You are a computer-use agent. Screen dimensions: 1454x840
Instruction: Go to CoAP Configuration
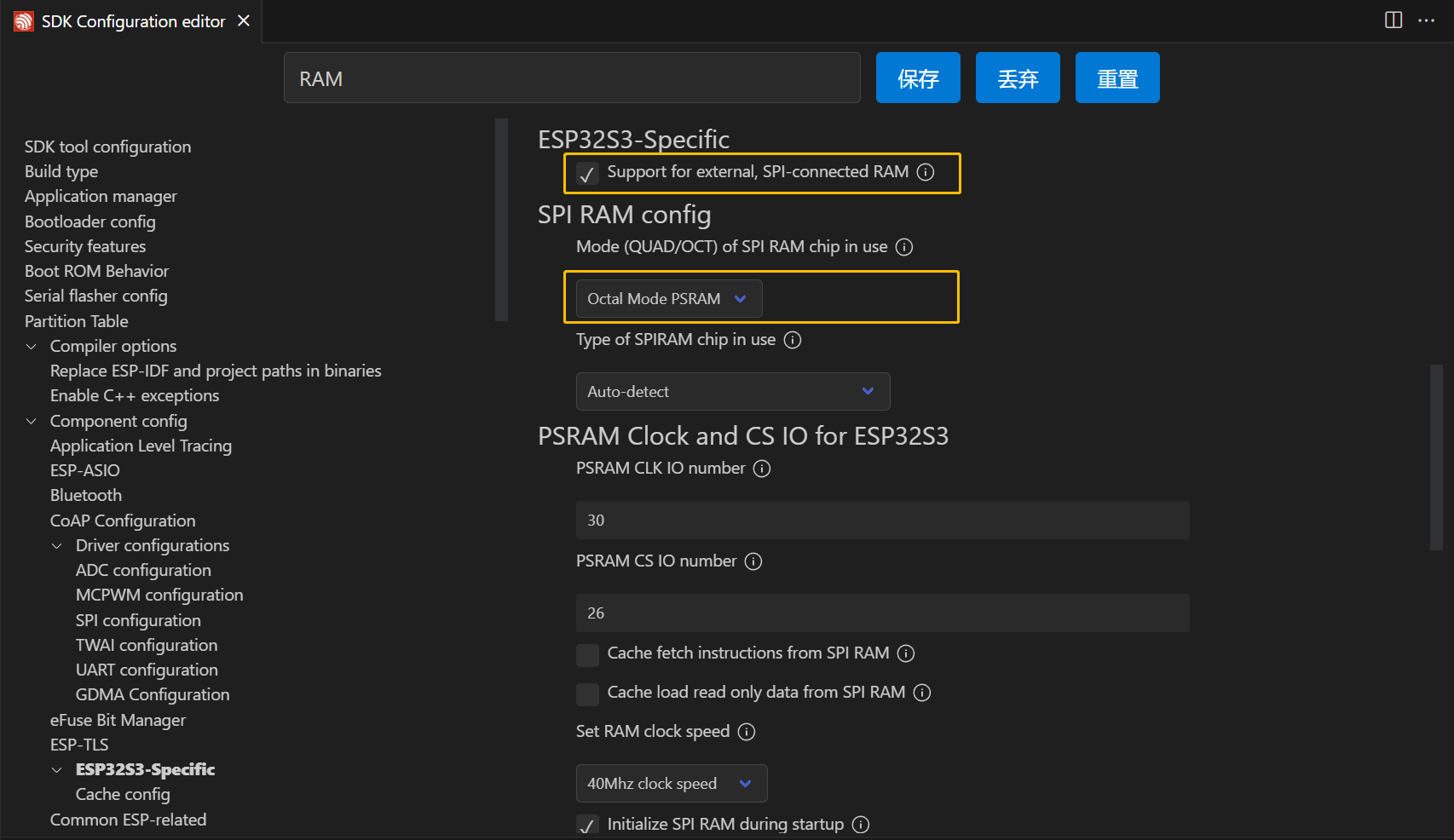[123, 521]
